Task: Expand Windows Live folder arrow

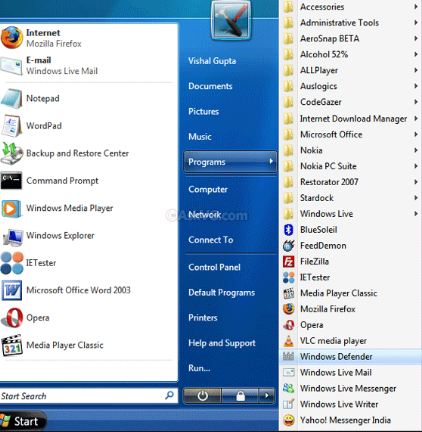Action: [x=416, y=214]
